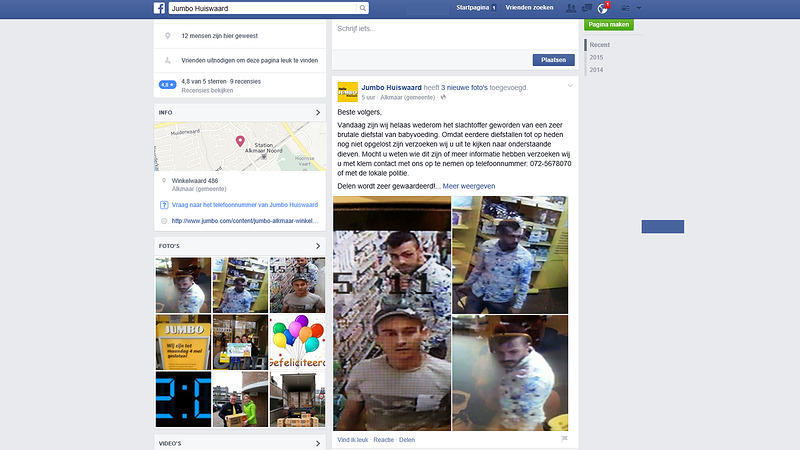
Task: Expand the FOTO'S section chevron
Action: coord(318,245)
